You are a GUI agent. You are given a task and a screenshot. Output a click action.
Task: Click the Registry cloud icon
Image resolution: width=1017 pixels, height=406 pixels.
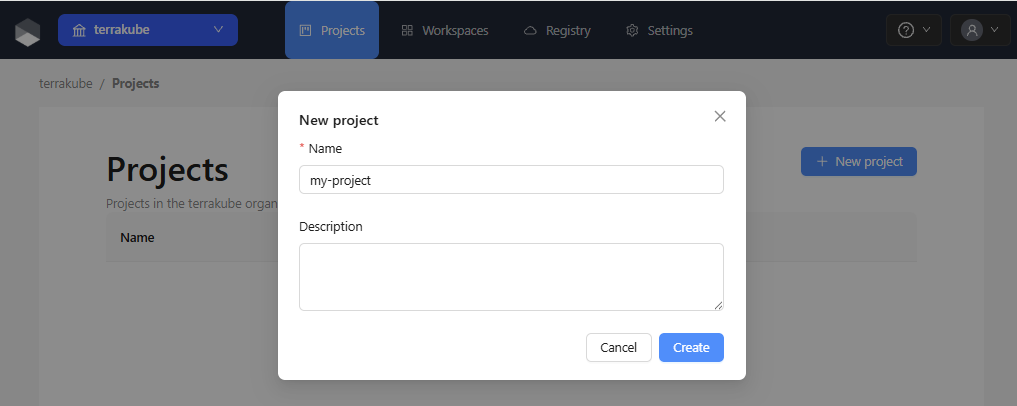click(x=531, y=30)
